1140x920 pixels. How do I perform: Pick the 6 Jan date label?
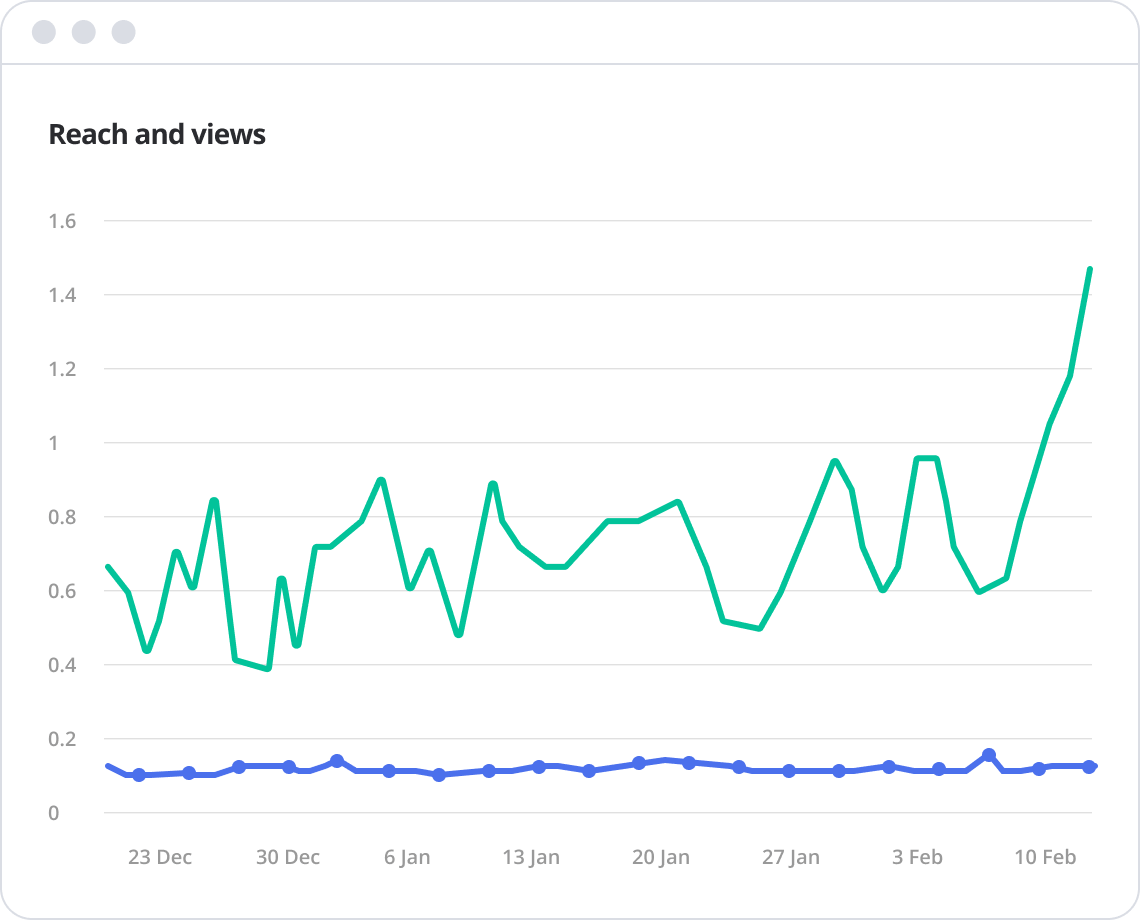[407, 857]
